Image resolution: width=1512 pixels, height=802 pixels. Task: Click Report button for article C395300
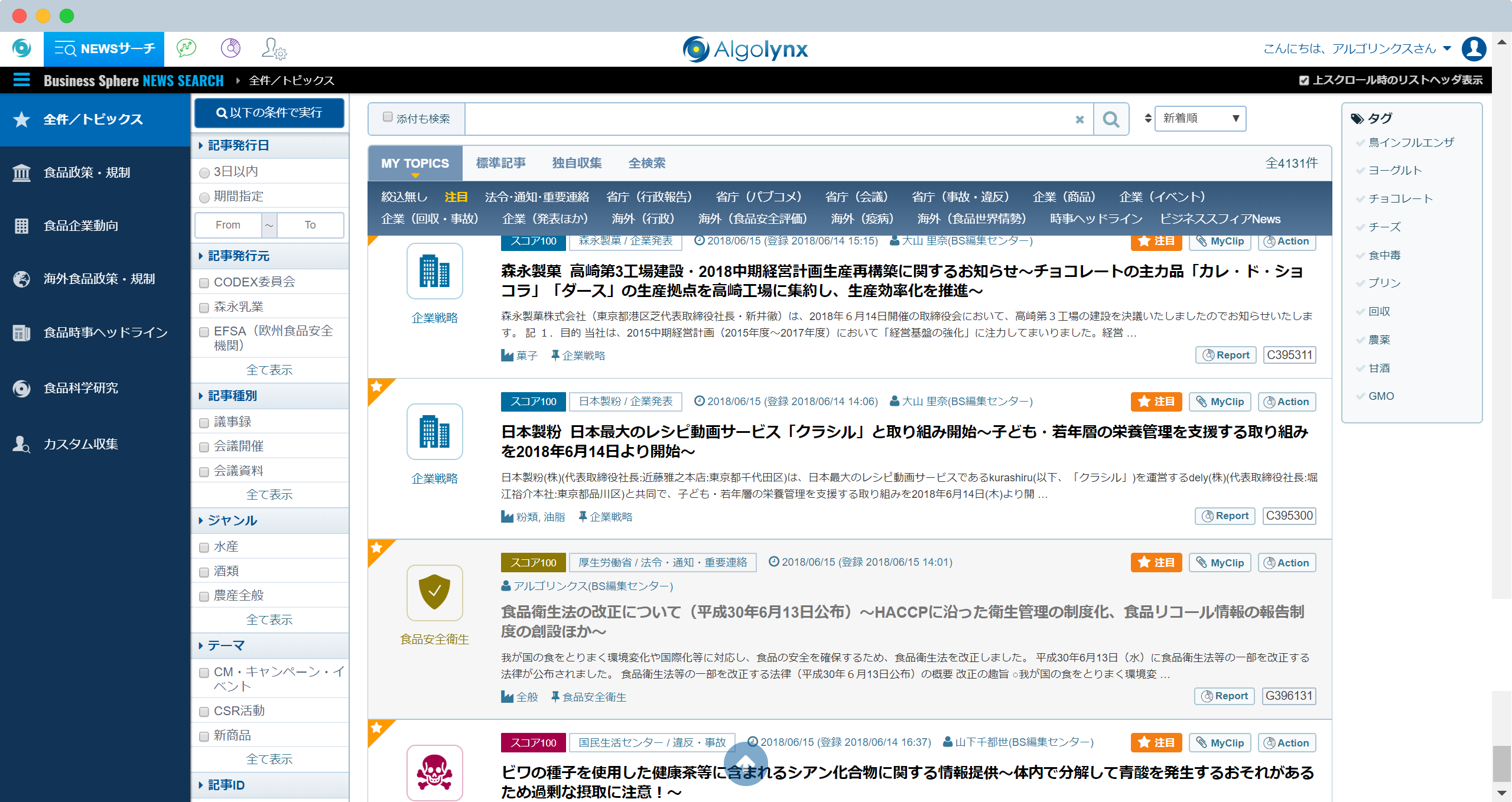(1225, 516)
